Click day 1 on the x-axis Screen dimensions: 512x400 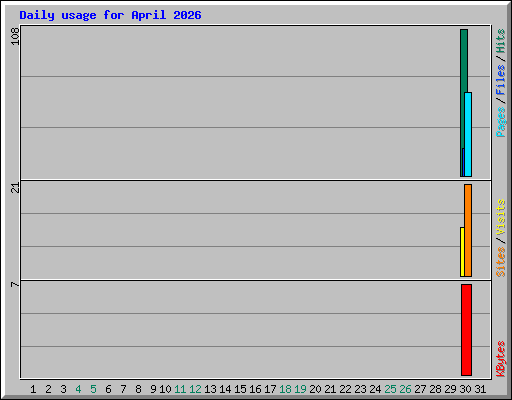click(33, 389)
